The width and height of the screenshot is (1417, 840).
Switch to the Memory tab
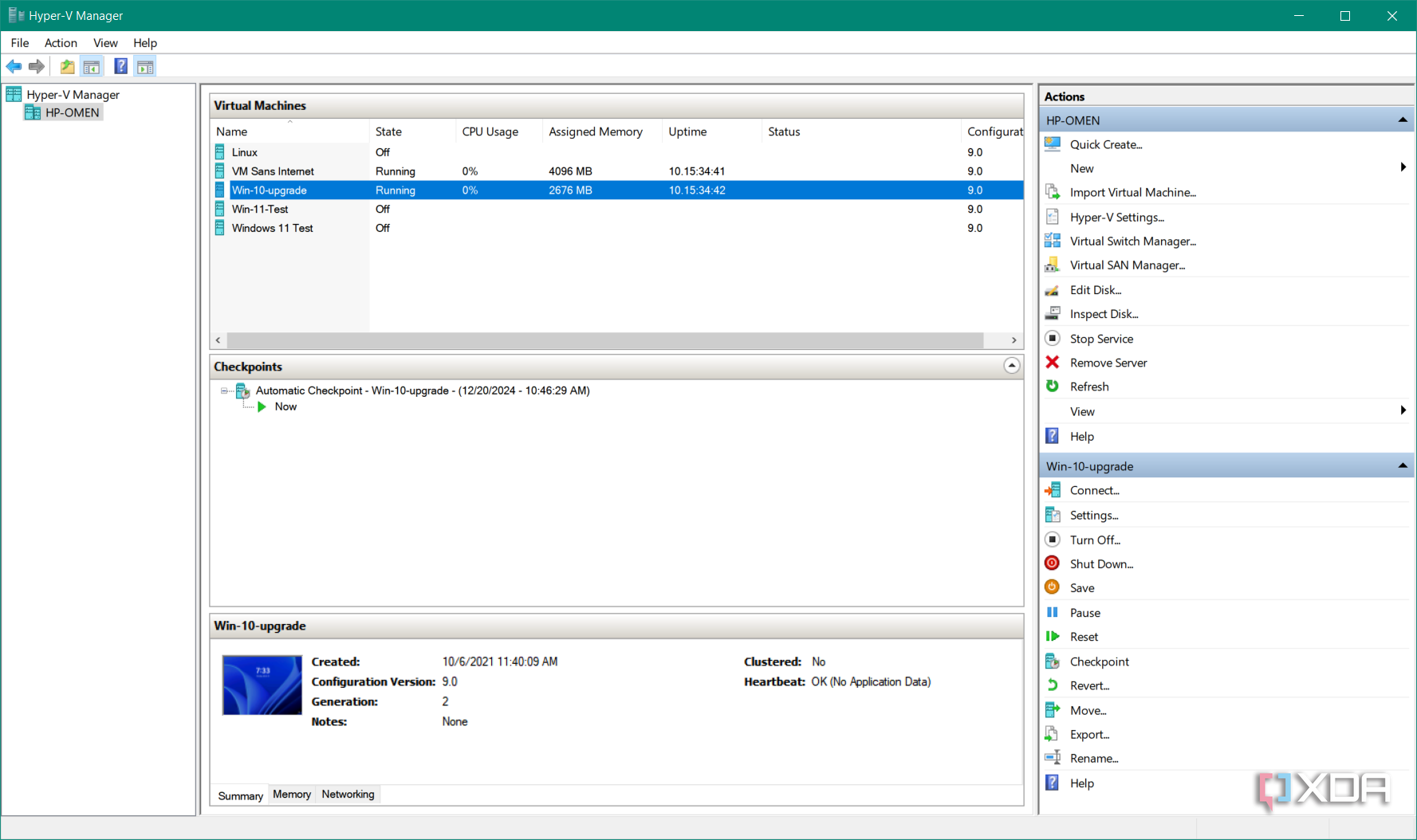point(291,795)
